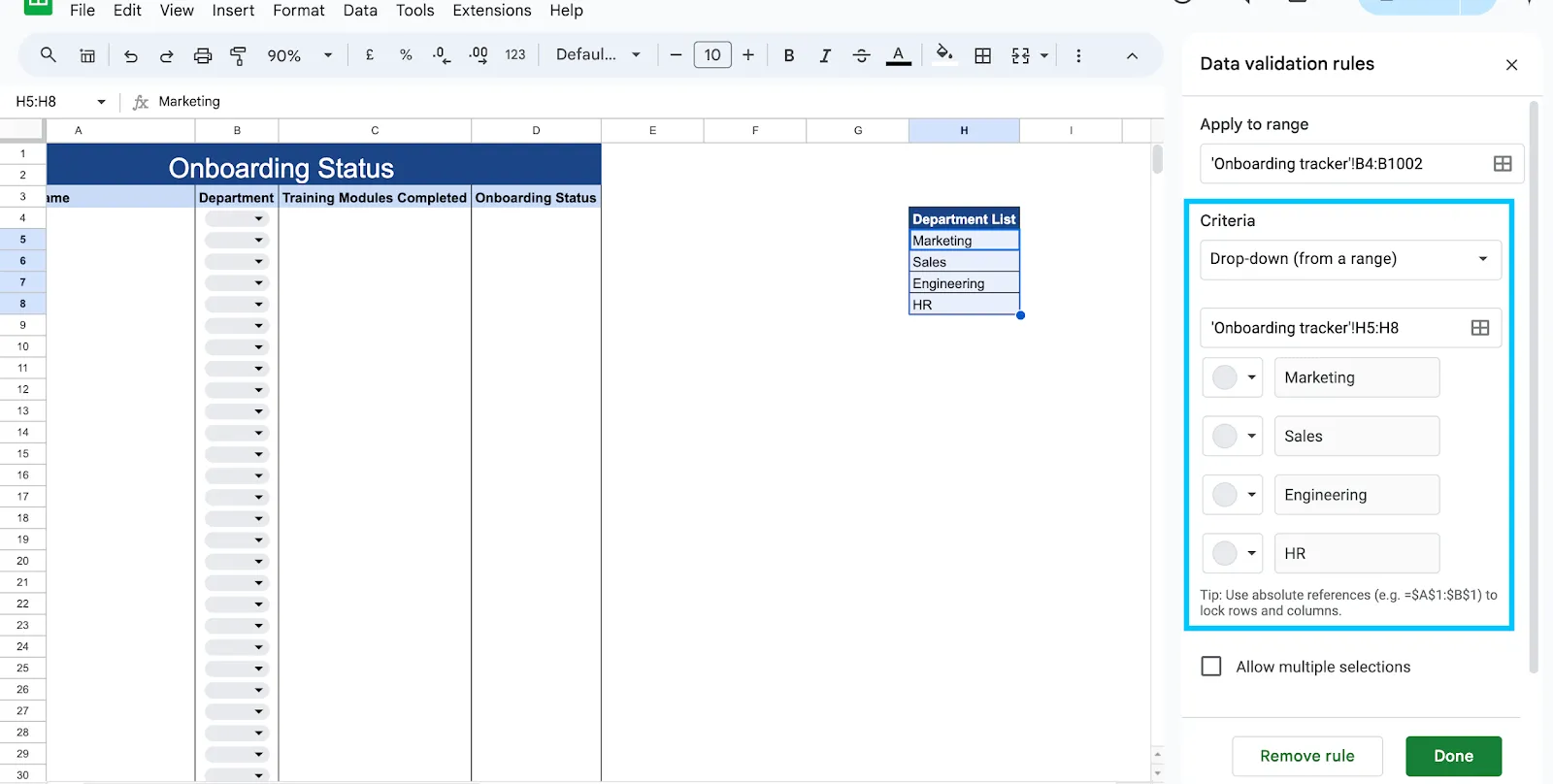This screenshot has height=784, width=1553.
Task: Click the font size input box
Action: pos(712,55)
